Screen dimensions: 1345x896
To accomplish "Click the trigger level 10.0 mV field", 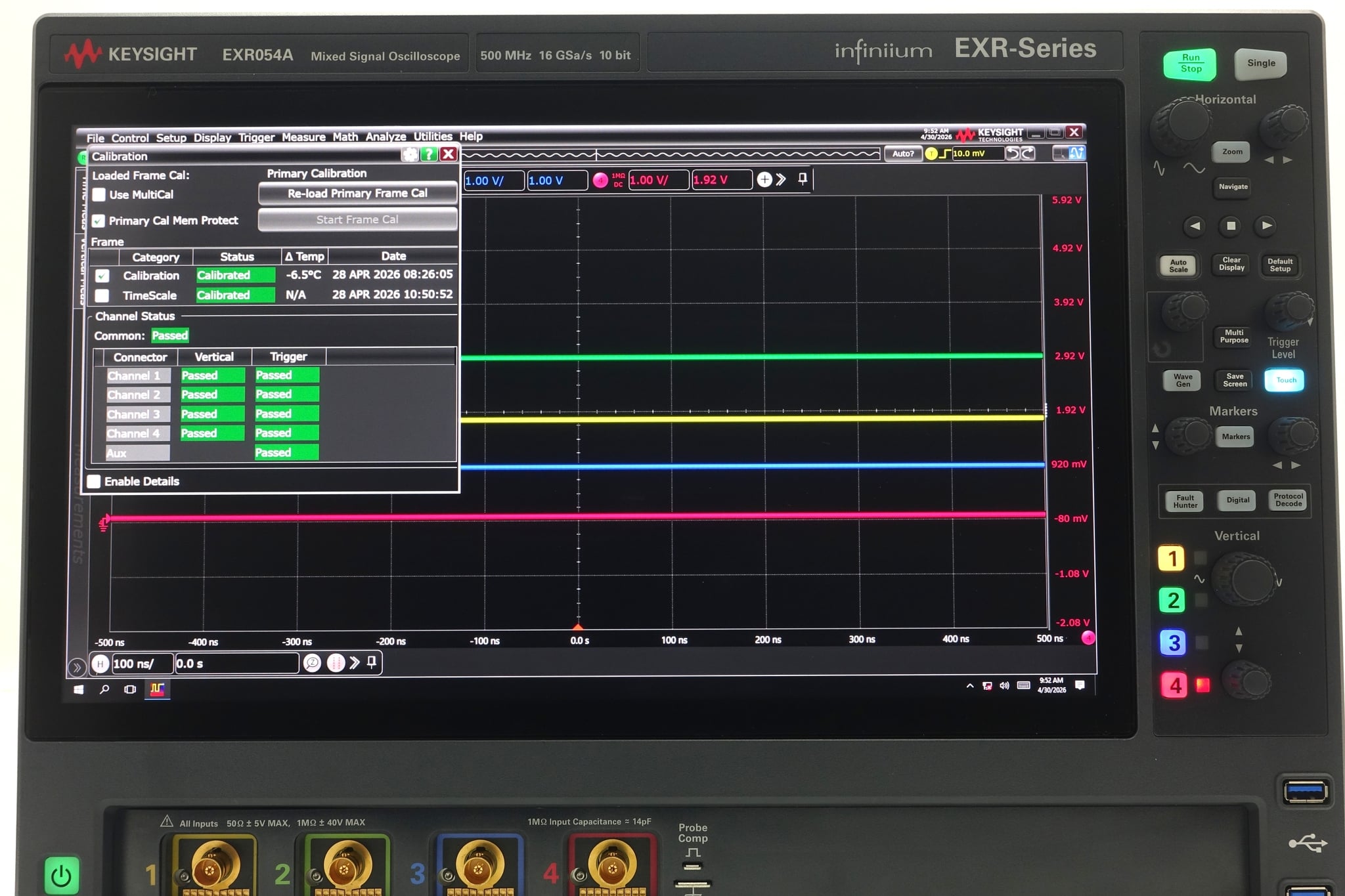I will 978,154.
